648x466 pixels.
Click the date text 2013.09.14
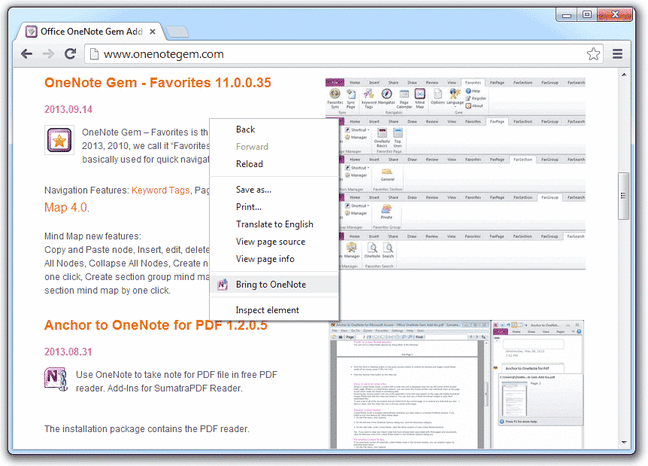pyautogui.click(x=68, y=109)
